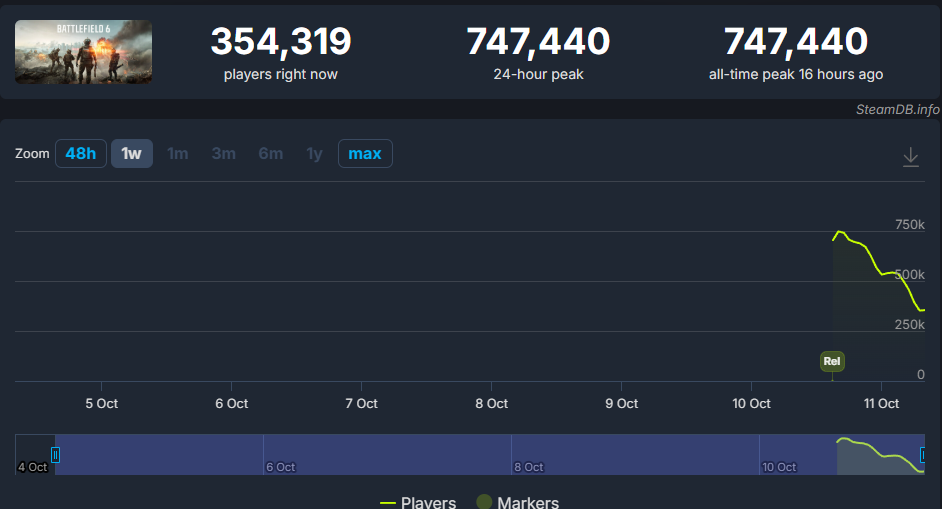Click the 750k y-axis label
Screen dimensions: 942x509
click(910, 224)
